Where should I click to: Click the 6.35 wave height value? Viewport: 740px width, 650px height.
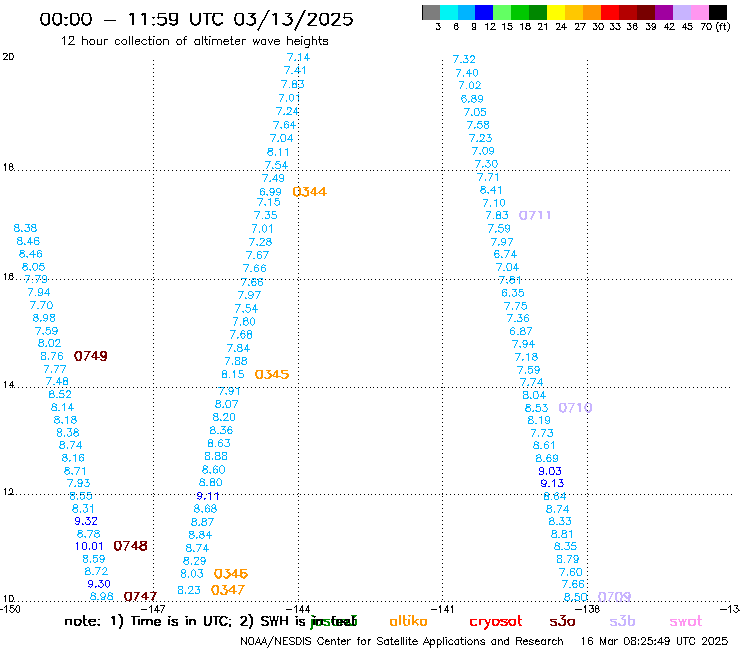pos(513,293)
